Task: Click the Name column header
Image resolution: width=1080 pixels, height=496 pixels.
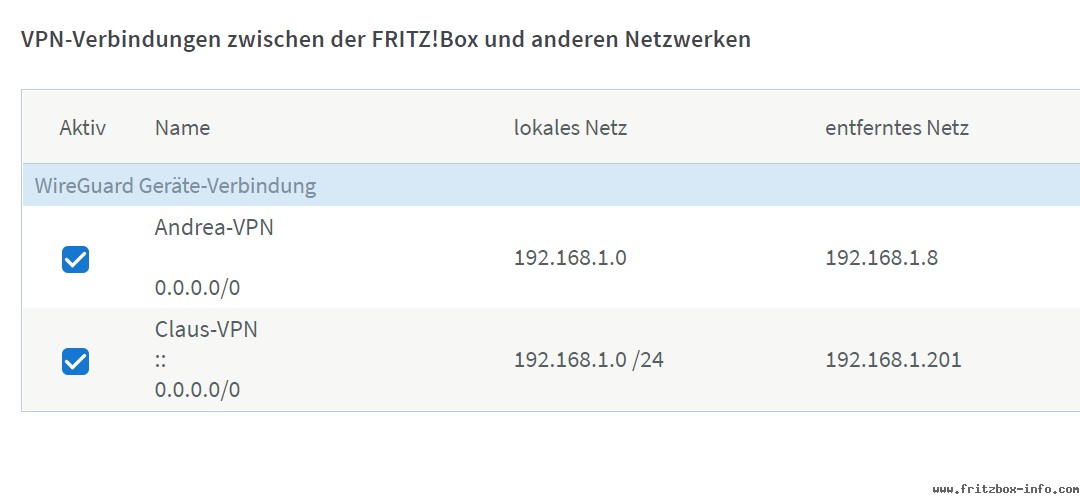Action: pyautogui.click(x=183, y=127)
